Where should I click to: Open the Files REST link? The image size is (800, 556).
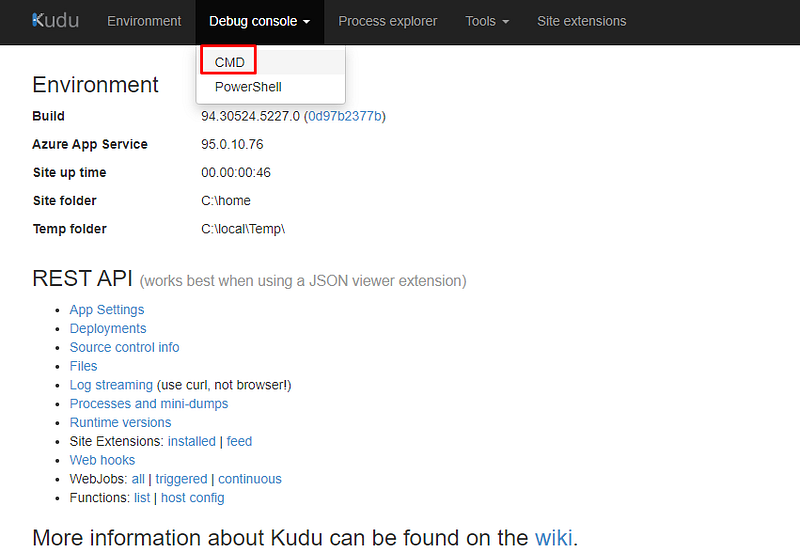pos(83,366)
